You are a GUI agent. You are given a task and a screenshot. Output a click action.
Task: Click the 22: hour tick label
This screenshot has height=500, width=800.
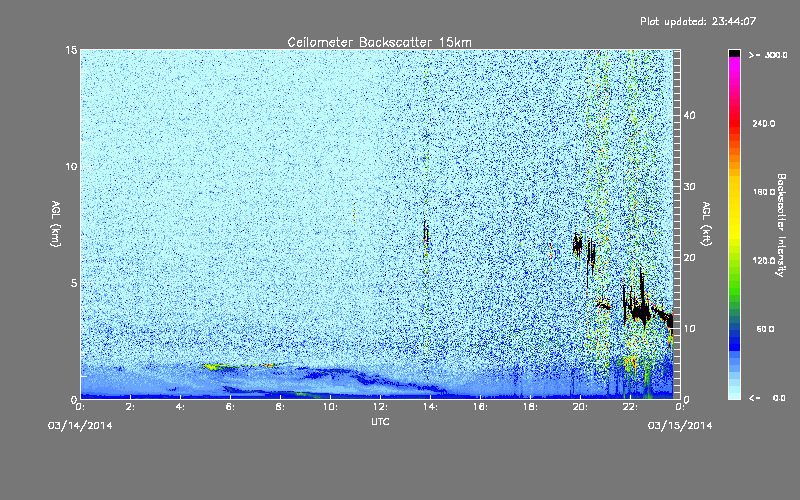(631, 407)
